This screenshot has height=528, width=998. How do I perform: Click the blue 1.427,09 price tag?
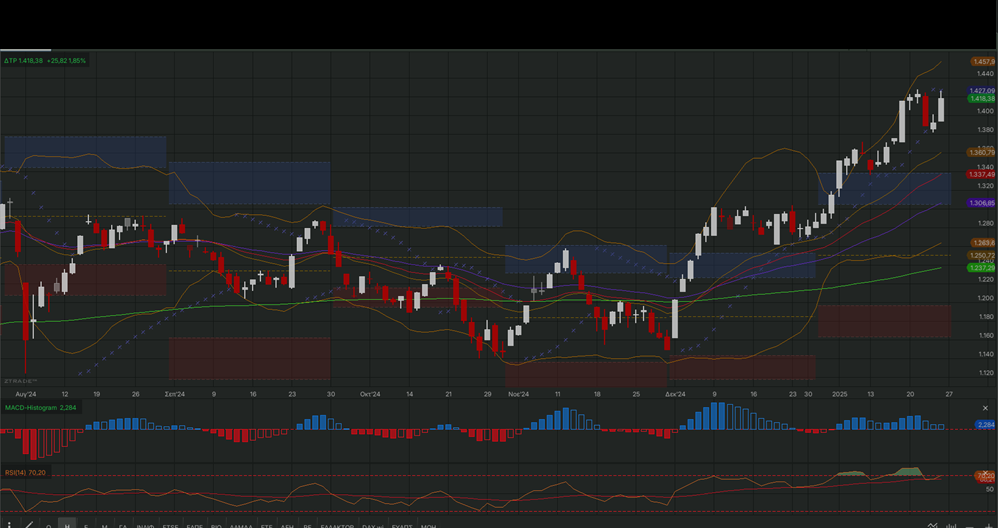tap(981, 91)
